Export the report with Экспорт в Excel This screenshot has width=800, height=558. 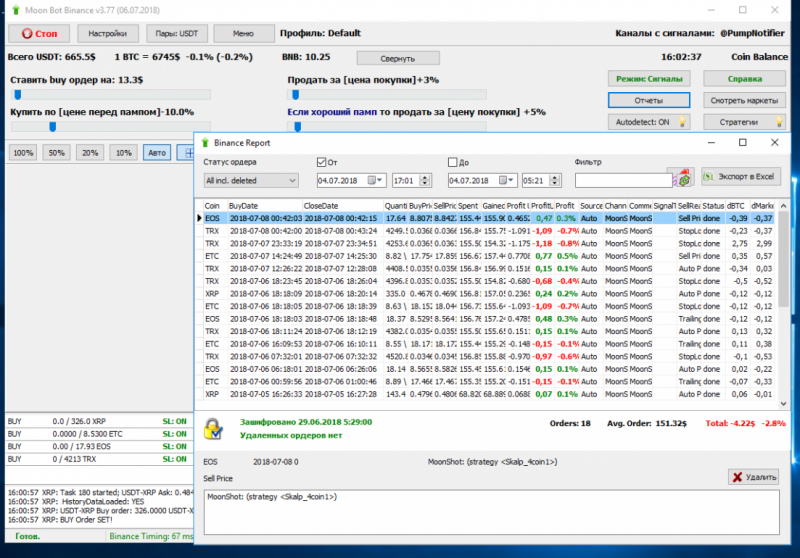(x=740, y=176)
